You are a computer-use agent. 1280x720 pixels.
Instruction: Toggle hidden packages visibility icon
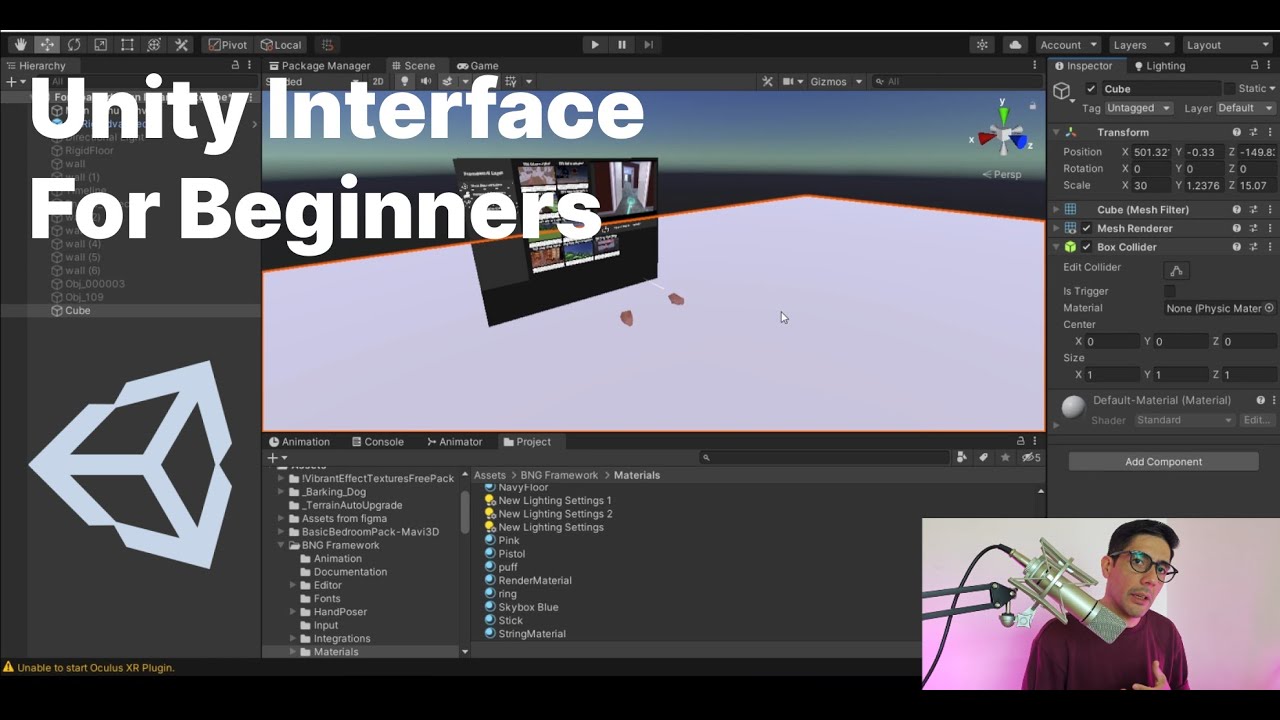pyautogui.click(x=1031, y=457)
